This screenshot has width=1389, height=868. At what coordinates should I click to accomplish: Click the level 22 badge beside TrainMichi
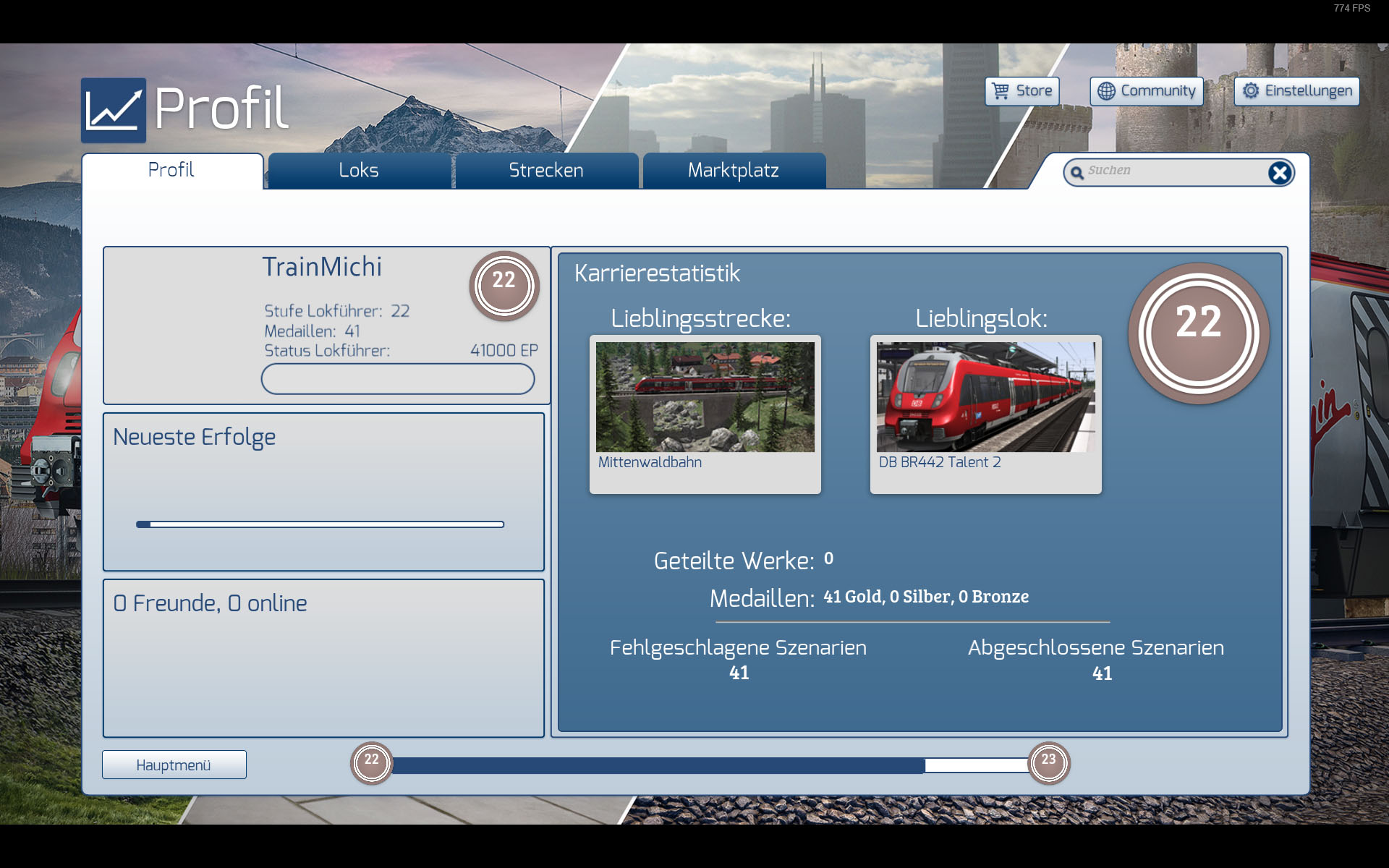[504, 286]
